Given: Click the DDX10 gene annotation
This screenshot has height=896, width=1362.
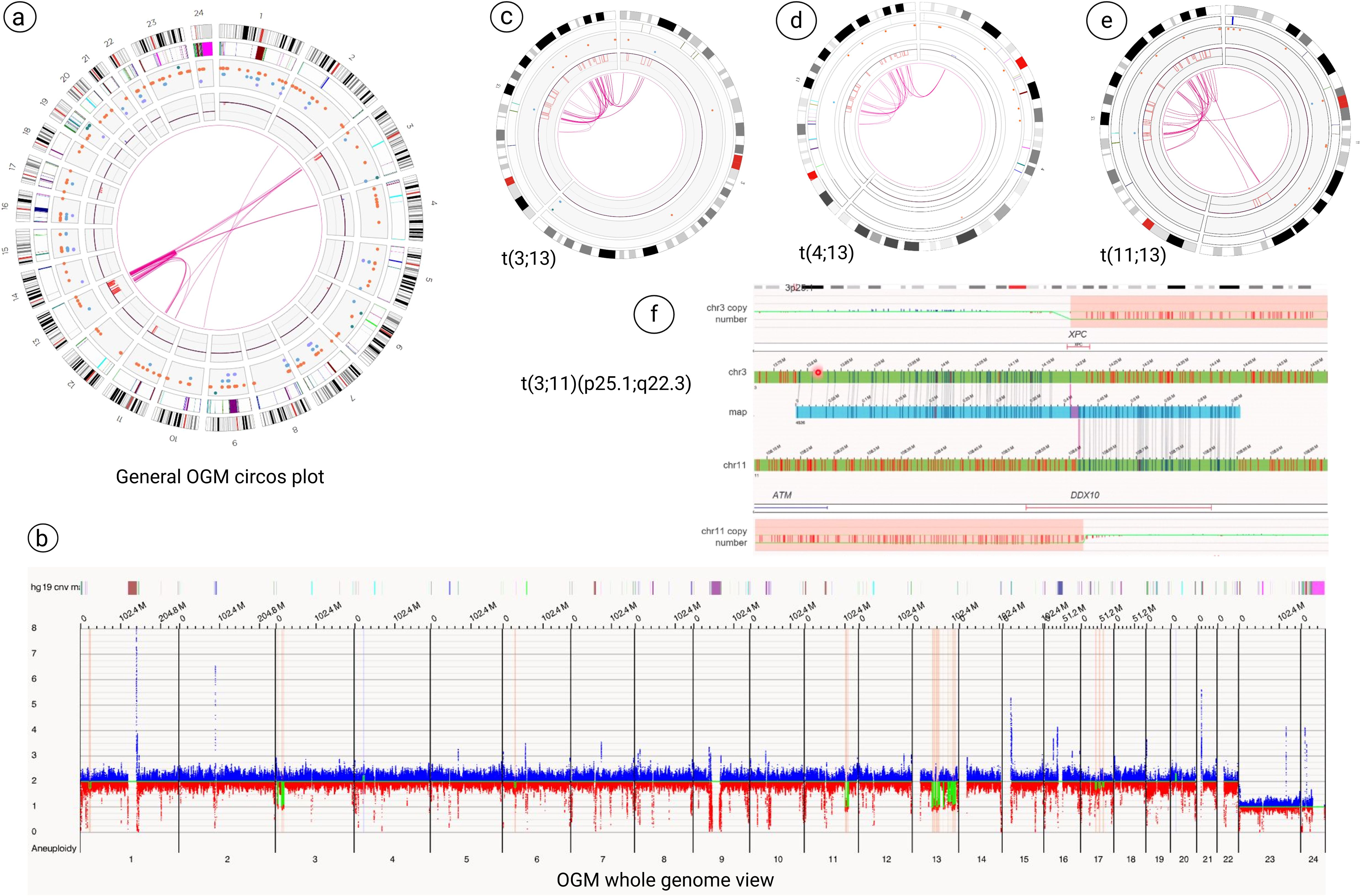Looking at the screenshot, I should (1084, 495).
